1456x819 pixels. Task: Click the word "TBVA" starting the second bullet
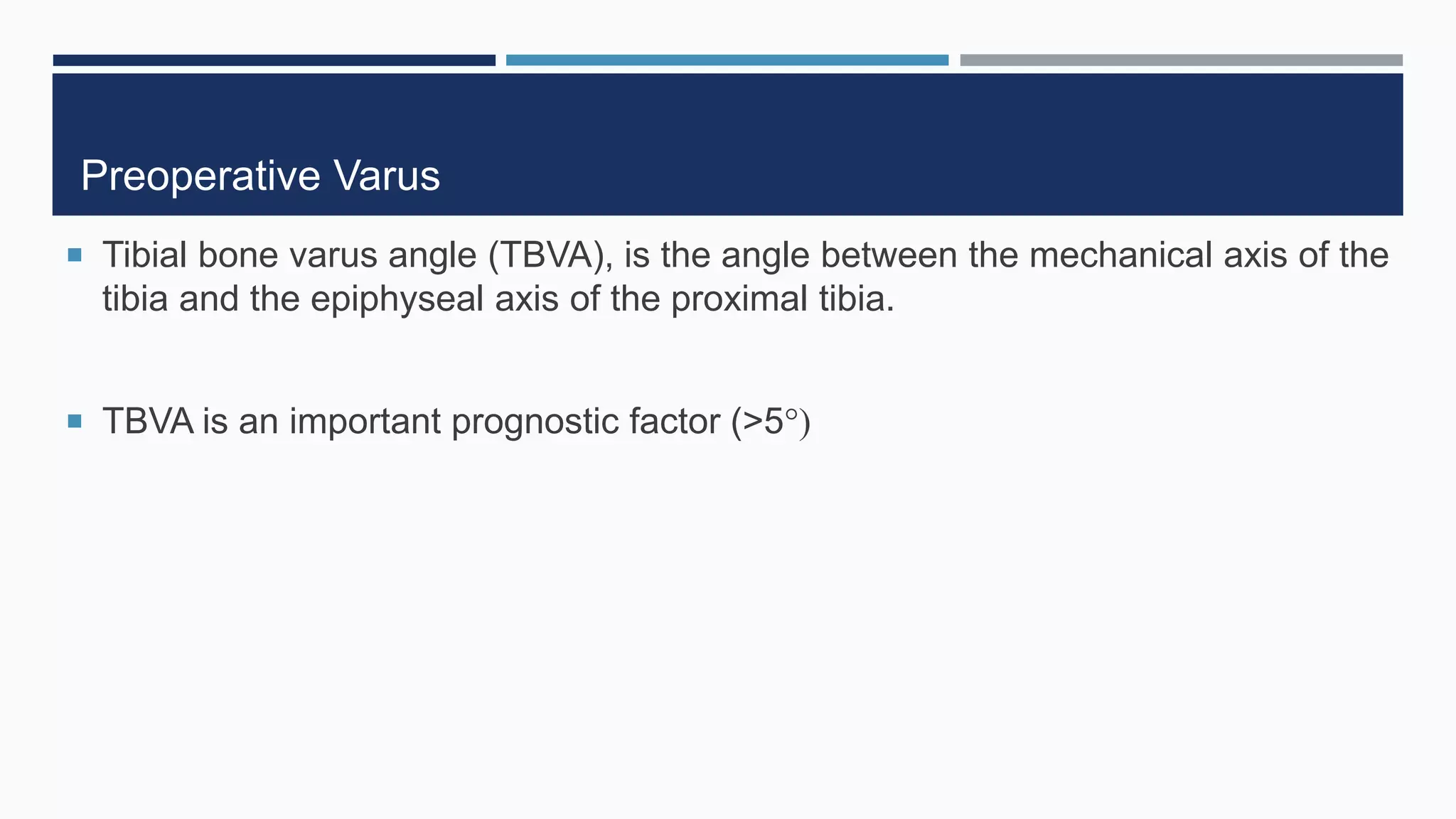(148, 422)
